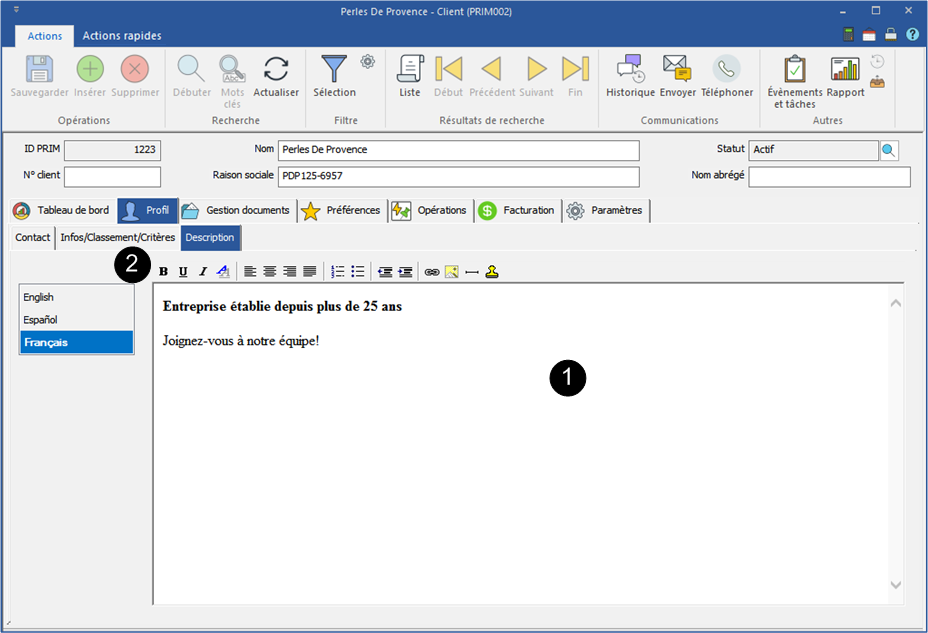Click the Nom abrégé input field
Image resolution: width=928 pixels, height=633 pixels.
[x=829, y=176]
